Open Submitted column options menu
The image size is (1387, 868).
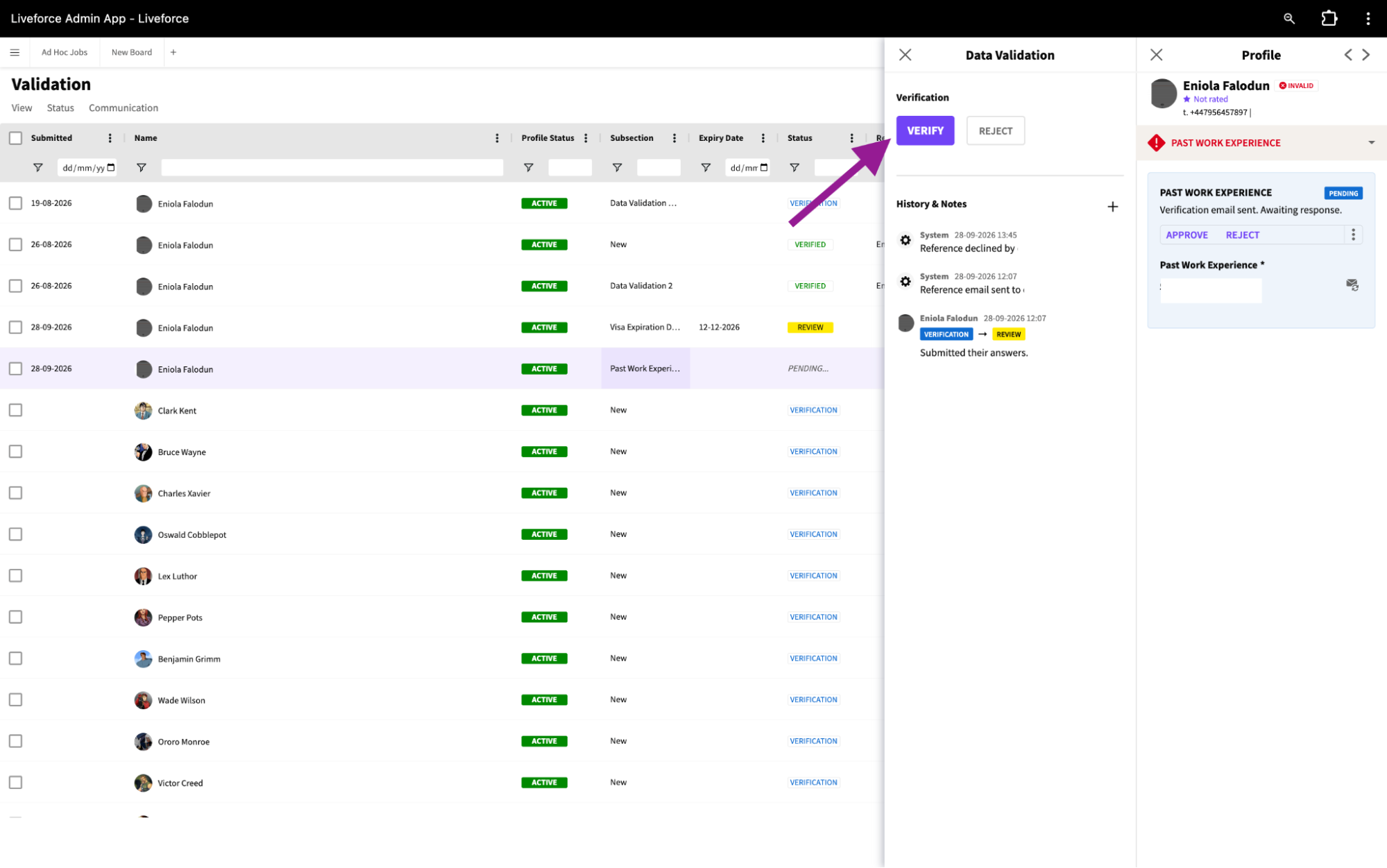pos(110,138)
